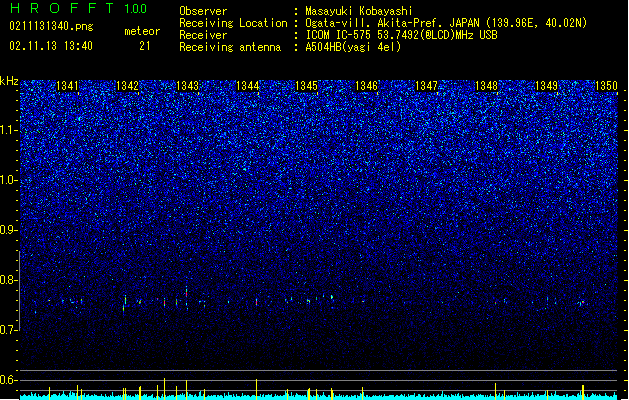Click the 1344 time marker
This screenshot has height=400, width=629.
click(x=248, y=86)
